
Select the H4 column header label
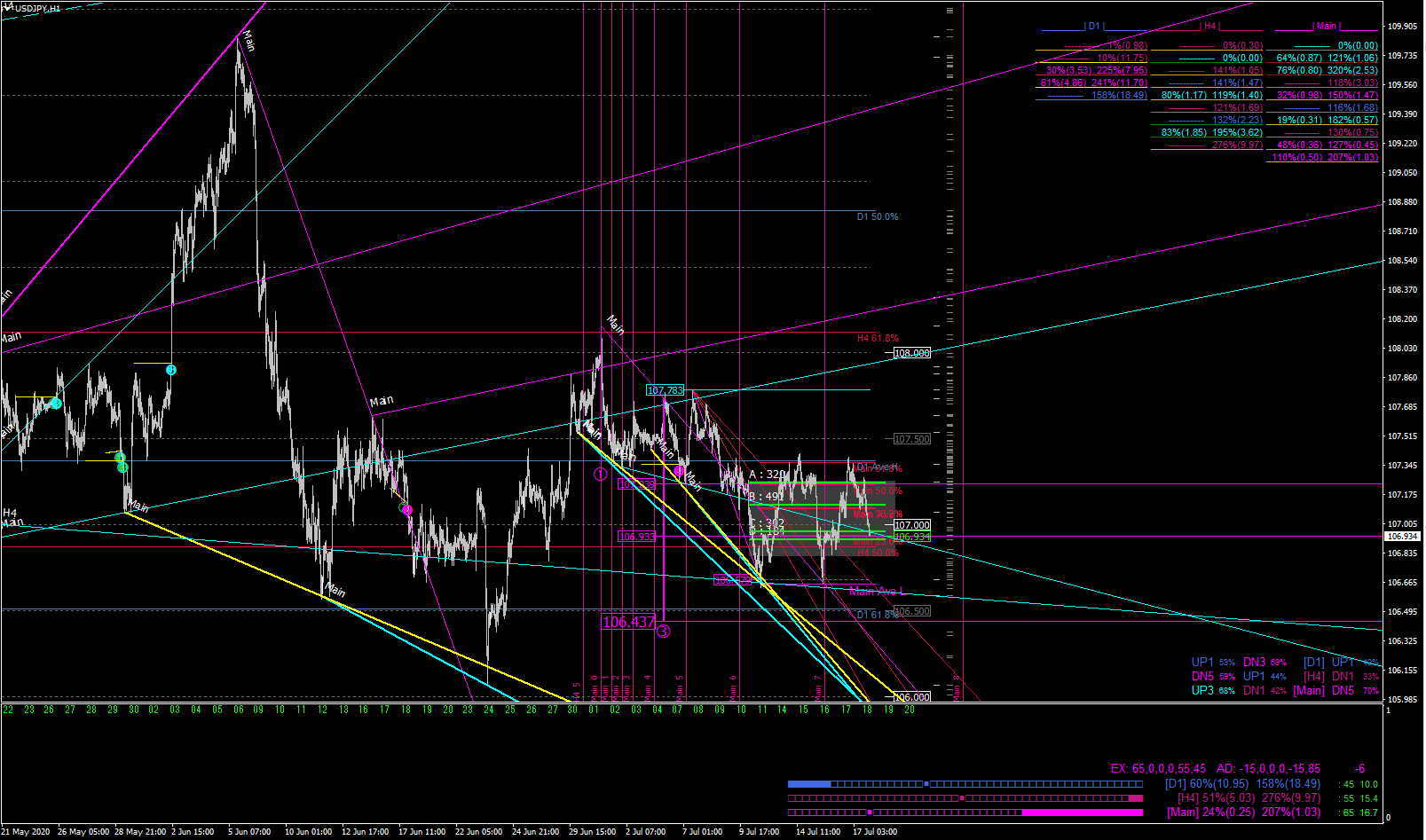point(1210,27)
